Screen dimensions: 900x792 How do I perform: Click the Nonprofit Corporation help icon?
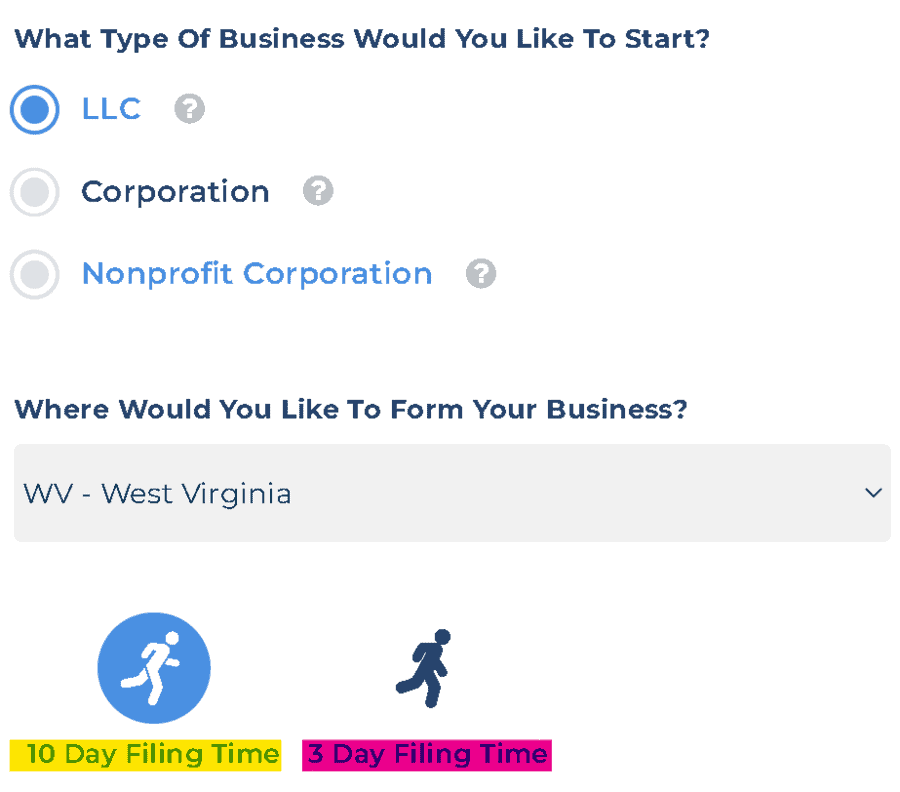(x=481, y=273)
